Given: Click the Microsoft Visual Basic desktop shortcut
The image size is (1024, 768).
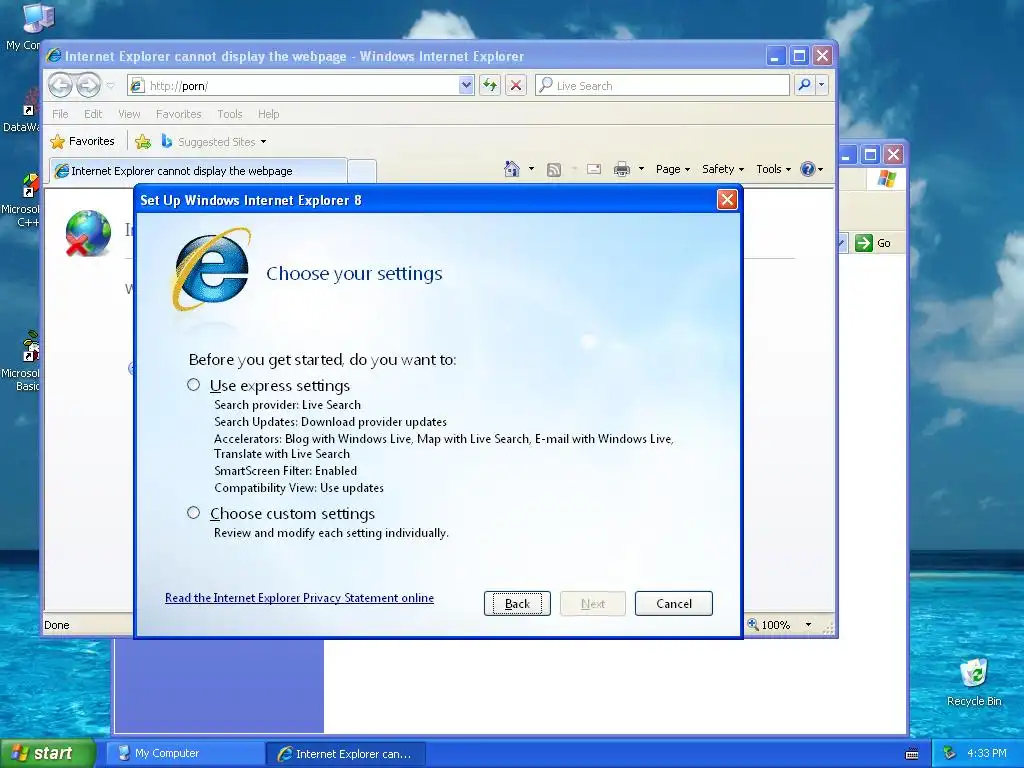Looking at the screenshot, I should click(x=30, y=347).
